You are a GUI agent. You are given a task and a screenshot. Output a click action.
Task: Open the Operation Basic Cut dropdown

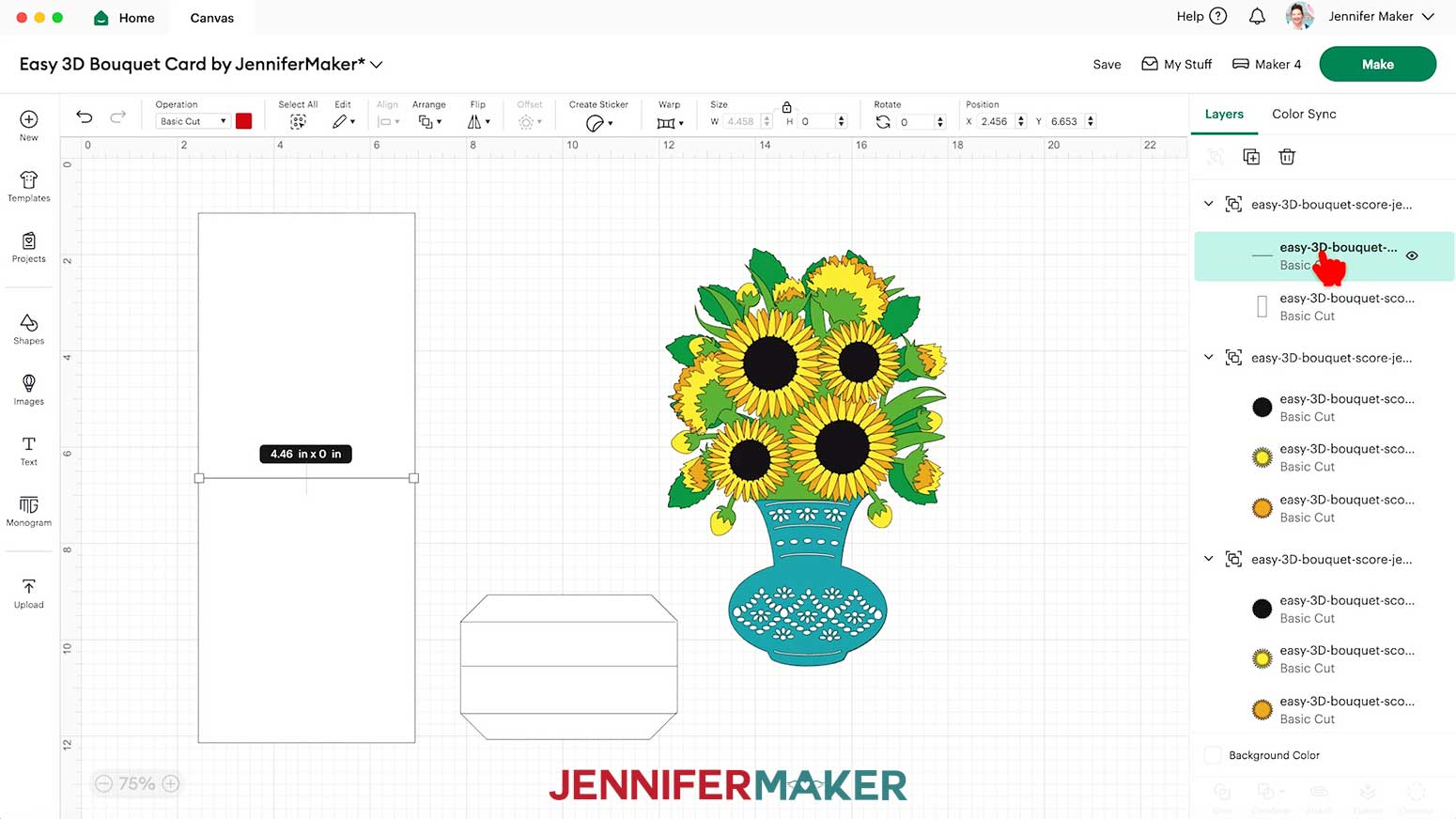[x=193, y=121]
